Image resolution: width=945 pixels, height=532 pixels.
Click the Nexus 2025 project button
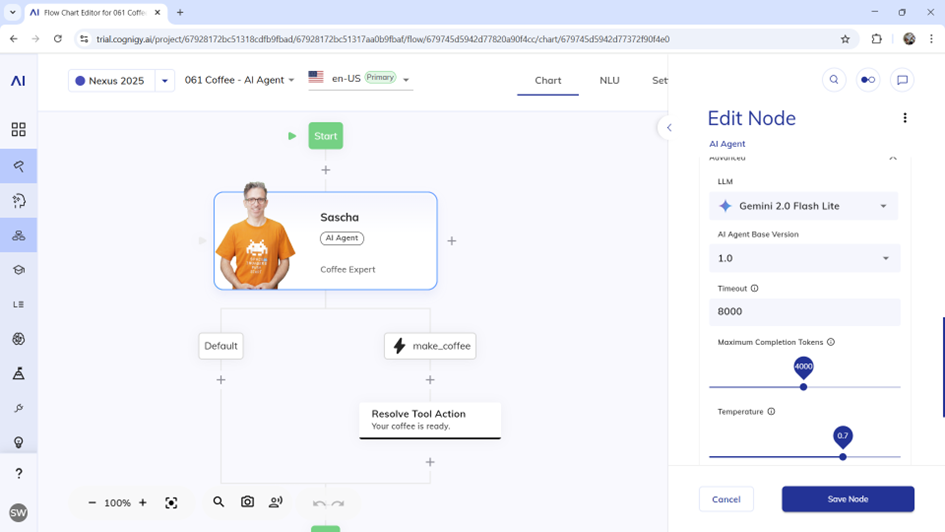111,81
